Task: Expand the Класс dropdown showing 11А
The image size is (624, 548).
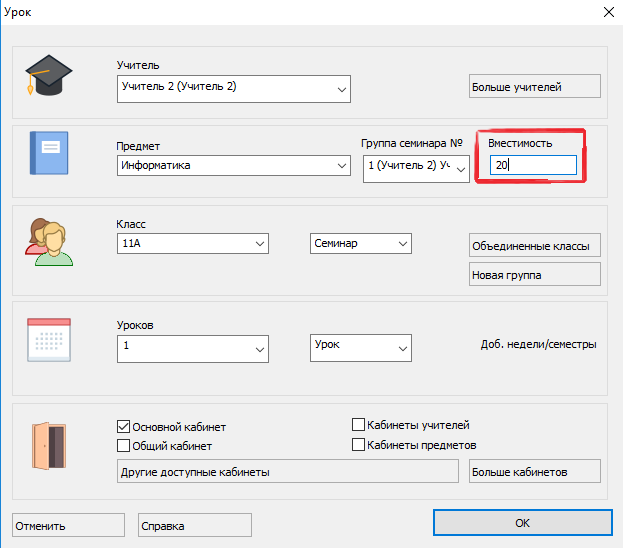Action: [260, 243]
